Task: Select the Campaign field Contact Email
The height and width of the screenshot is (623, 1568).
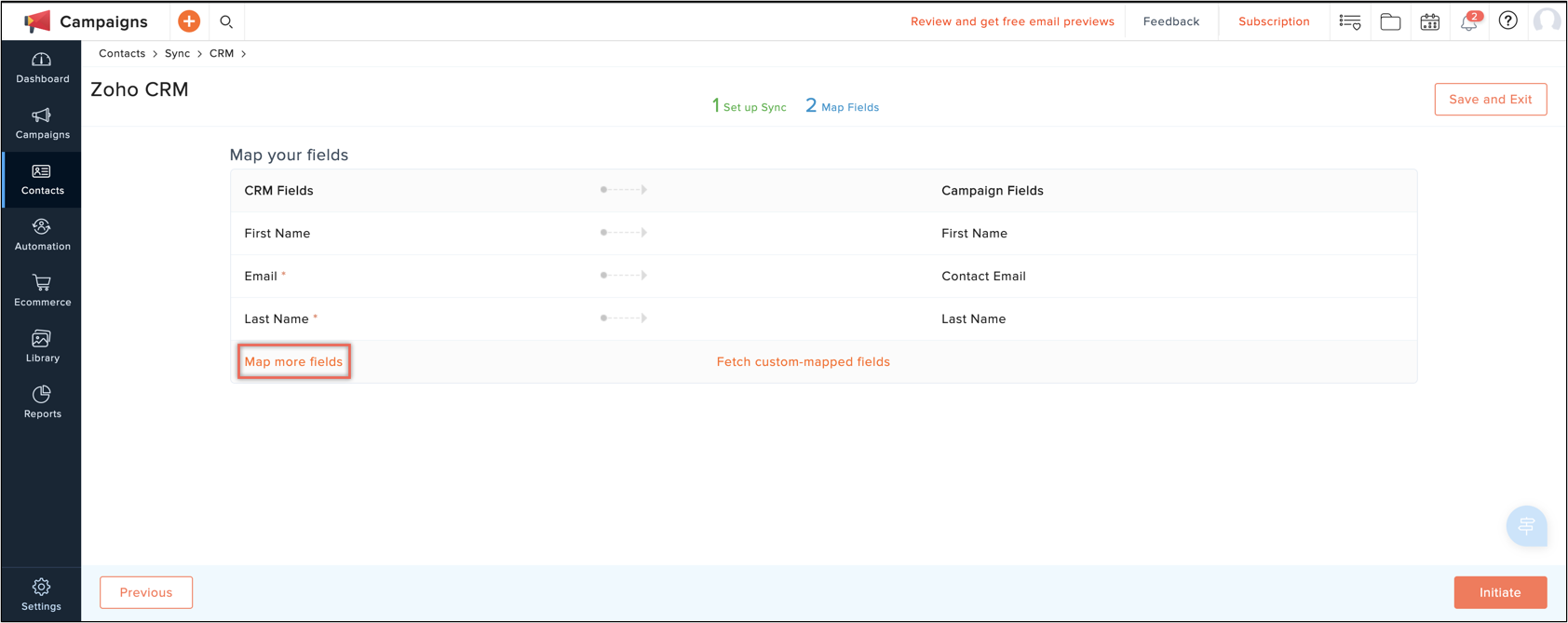Action: 983,277
